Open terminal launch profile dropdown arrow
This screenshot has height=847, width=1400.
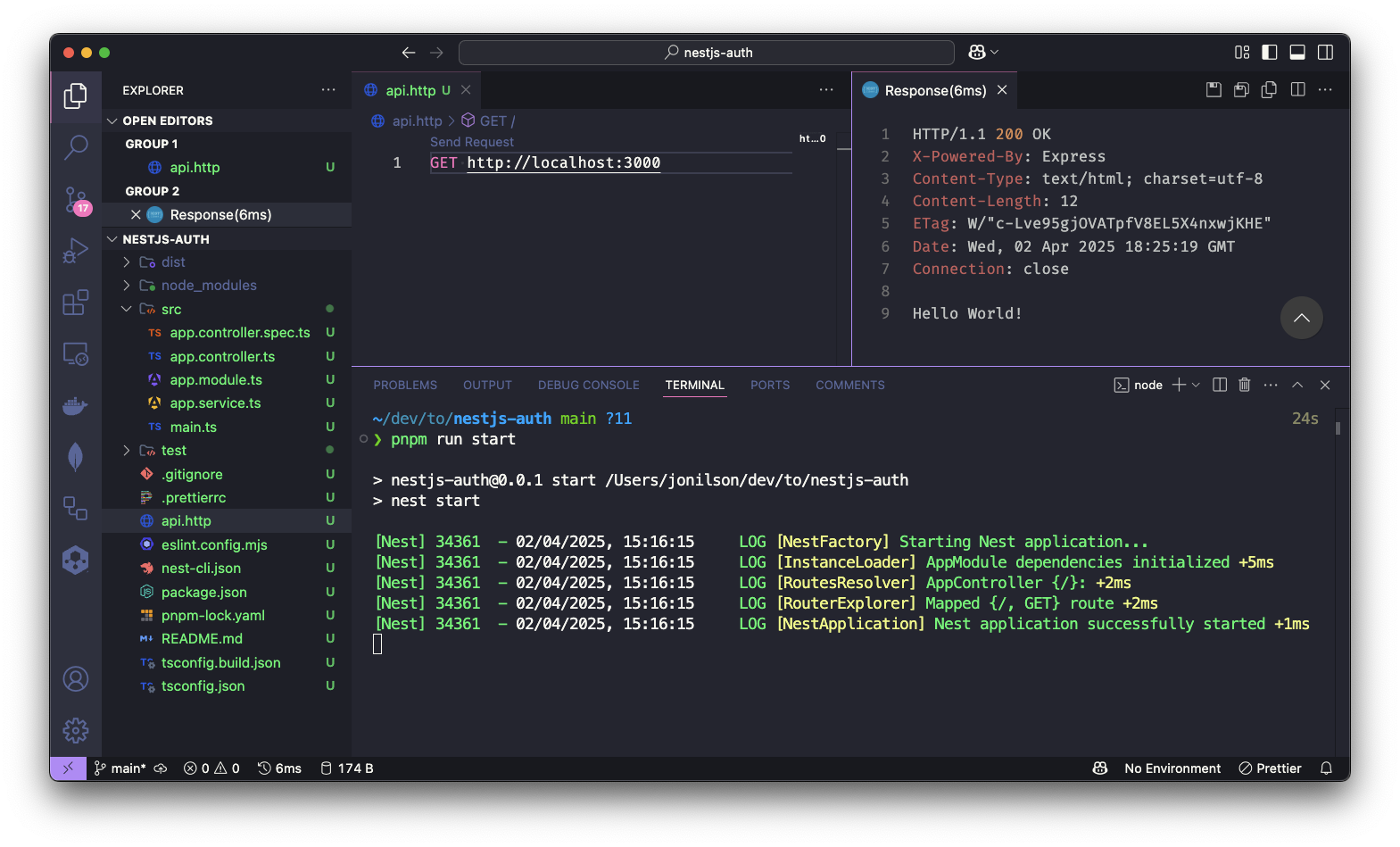coord(1196,385)
